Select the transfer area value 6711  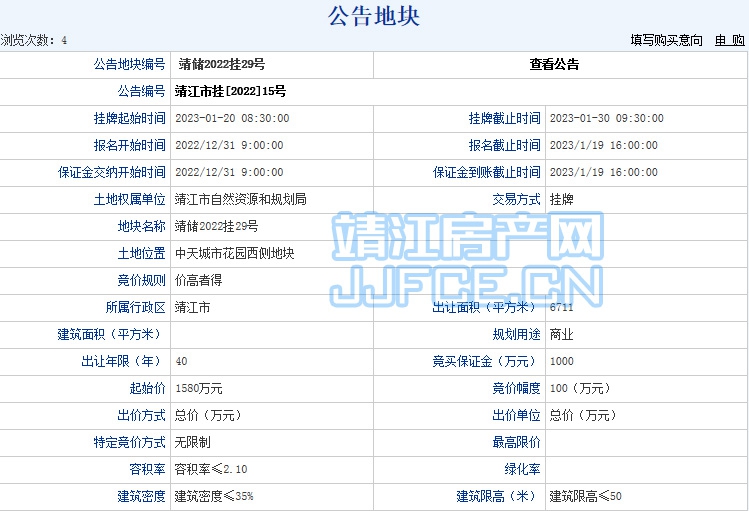tap(561, 307)
